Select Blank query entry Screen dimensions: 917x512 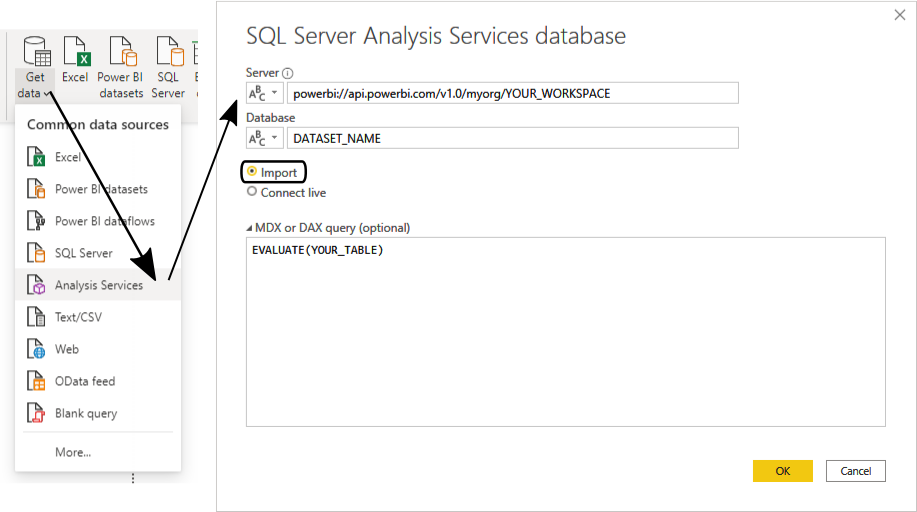[98, 413]
